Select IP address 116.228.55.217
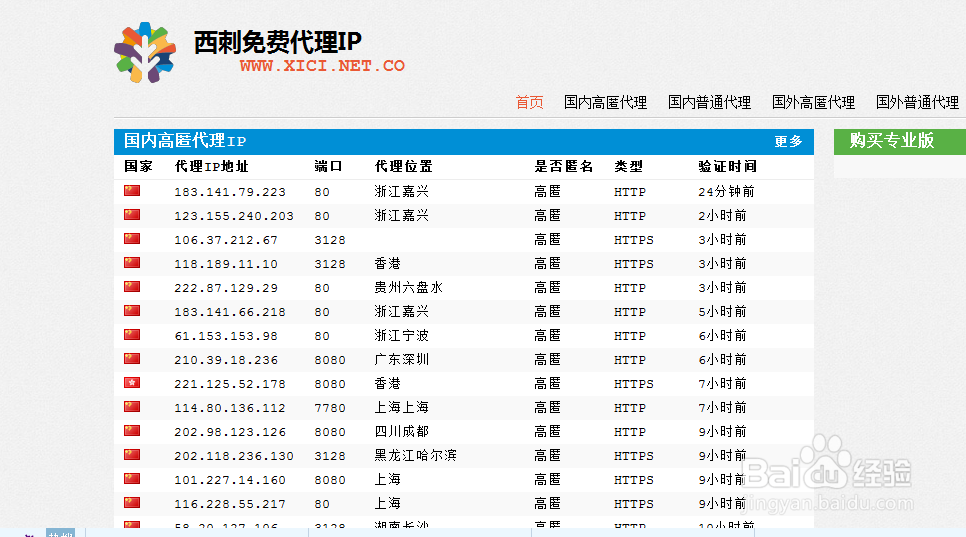The image size is (966, 537). 230,504
